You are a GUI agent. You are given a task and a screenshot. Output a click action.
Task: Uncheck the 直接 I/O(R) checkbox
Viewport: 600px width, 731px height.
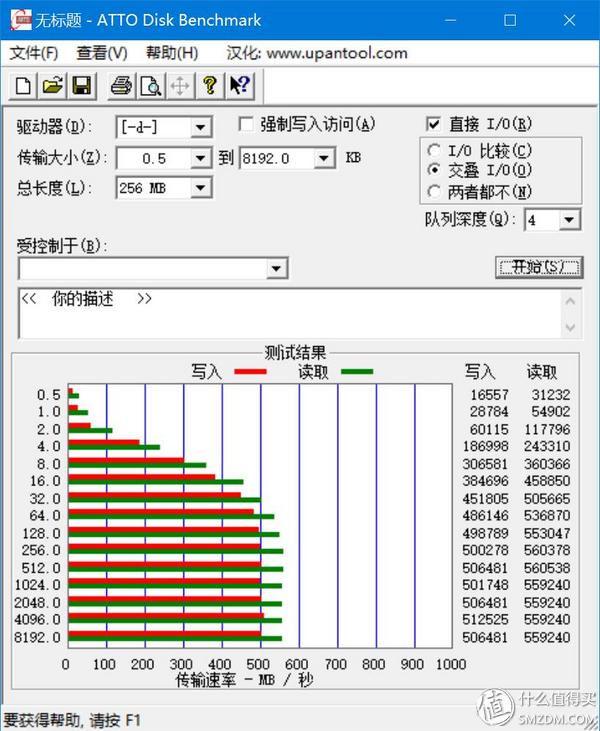433,124
